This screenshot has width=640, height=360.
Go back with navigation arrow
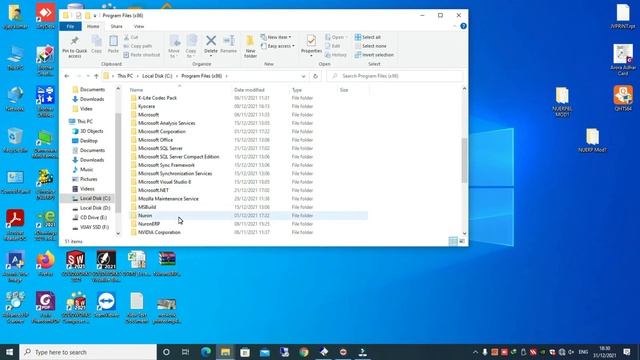[x=67, y=76]
